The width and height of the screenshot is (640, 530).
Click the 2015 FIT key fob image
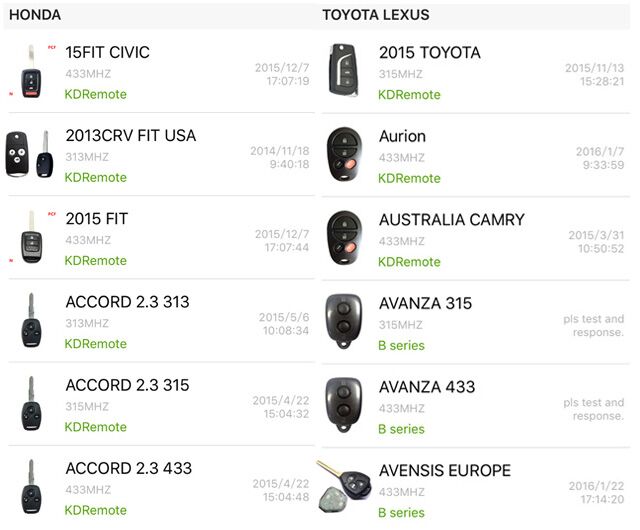[32, 238]
